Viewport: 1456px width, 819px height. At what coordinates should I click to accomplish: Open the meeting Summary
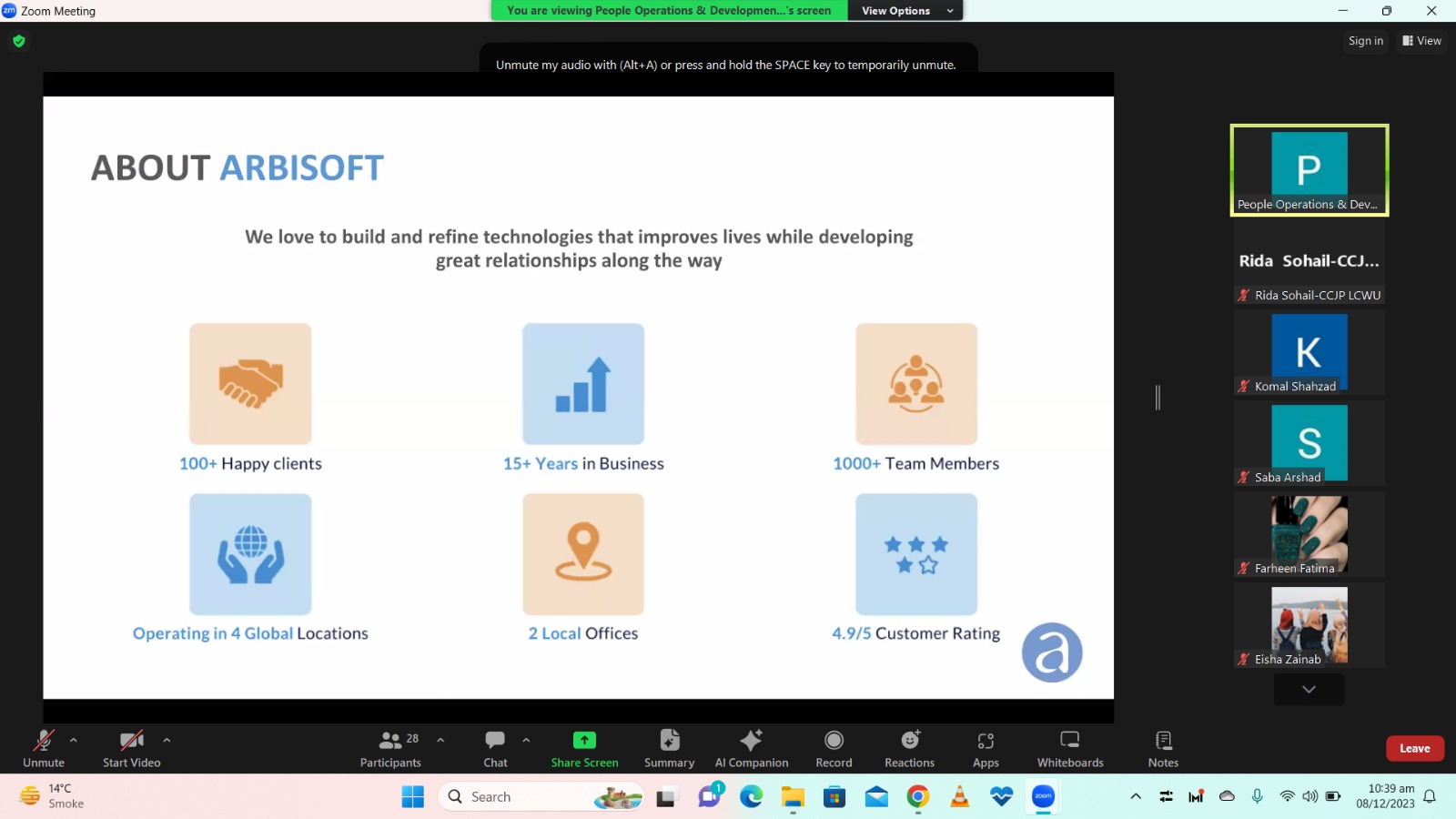(x=670, y=748)
